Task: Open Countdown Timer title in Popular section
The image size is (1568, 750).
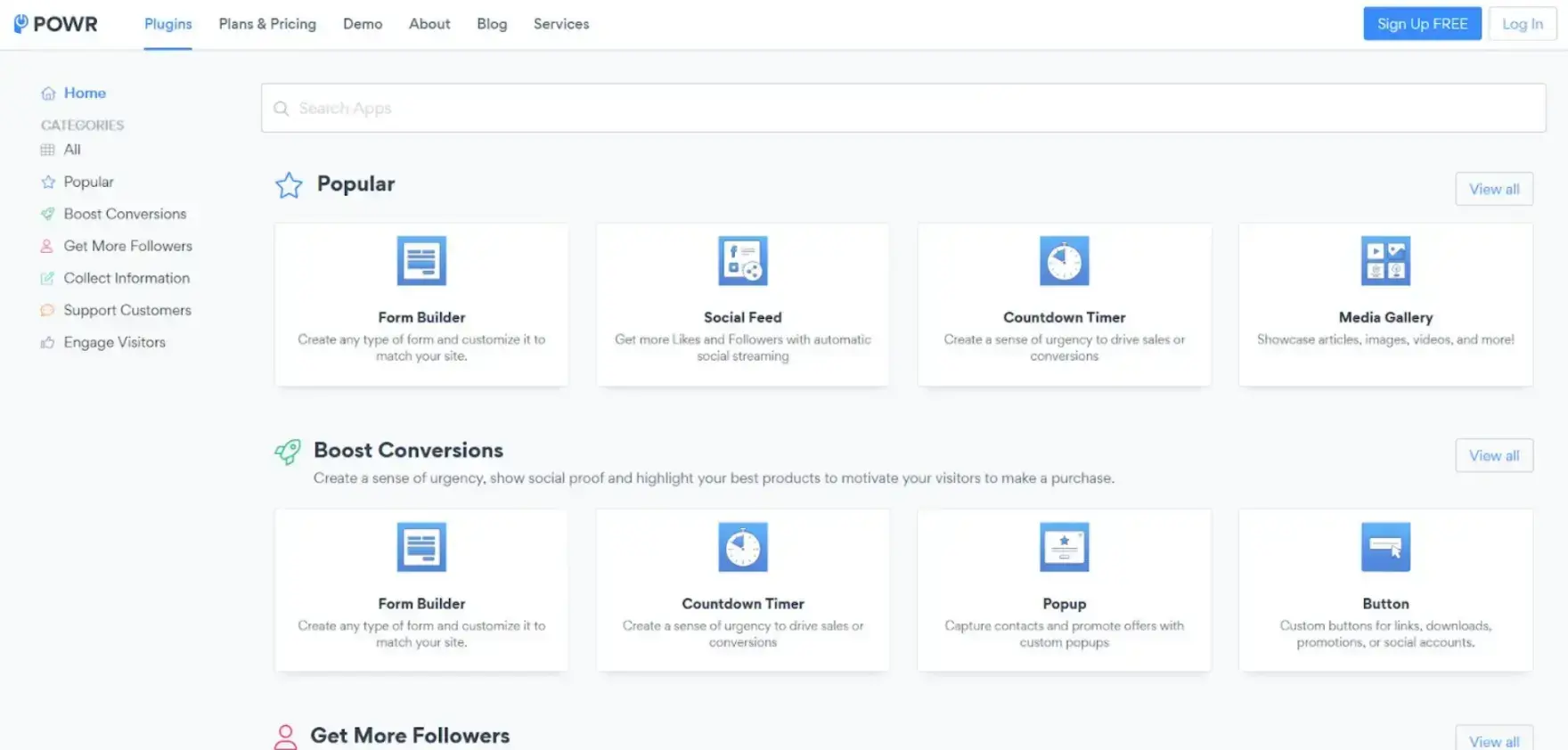Action: click(1065, 317)
